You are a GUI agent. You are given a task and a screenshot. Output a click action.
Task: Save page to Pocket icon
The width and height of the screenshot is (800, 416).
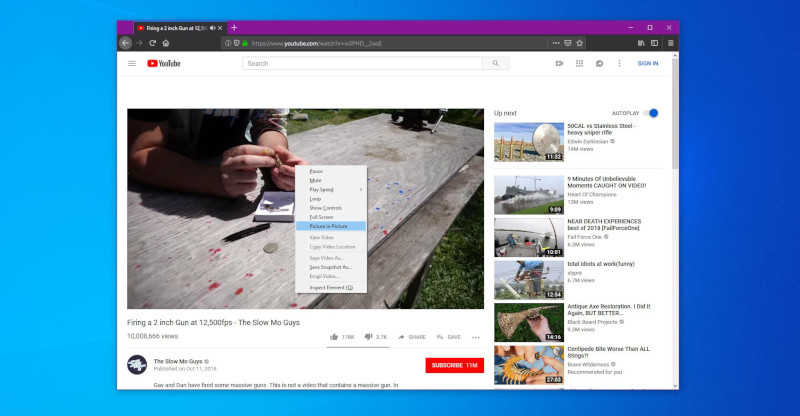(568, 43)
